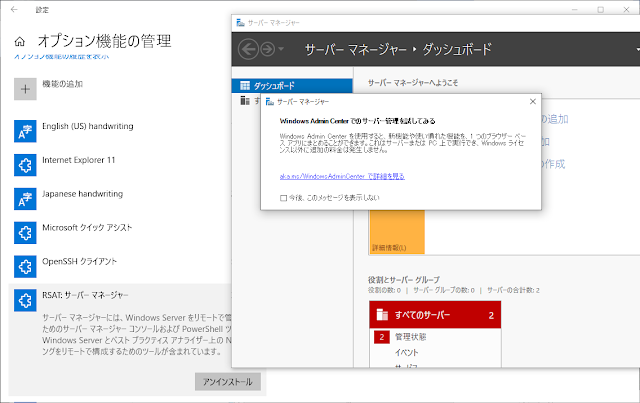Click the dialog's Server Manager title icon
640x403 pixels.
270,102
